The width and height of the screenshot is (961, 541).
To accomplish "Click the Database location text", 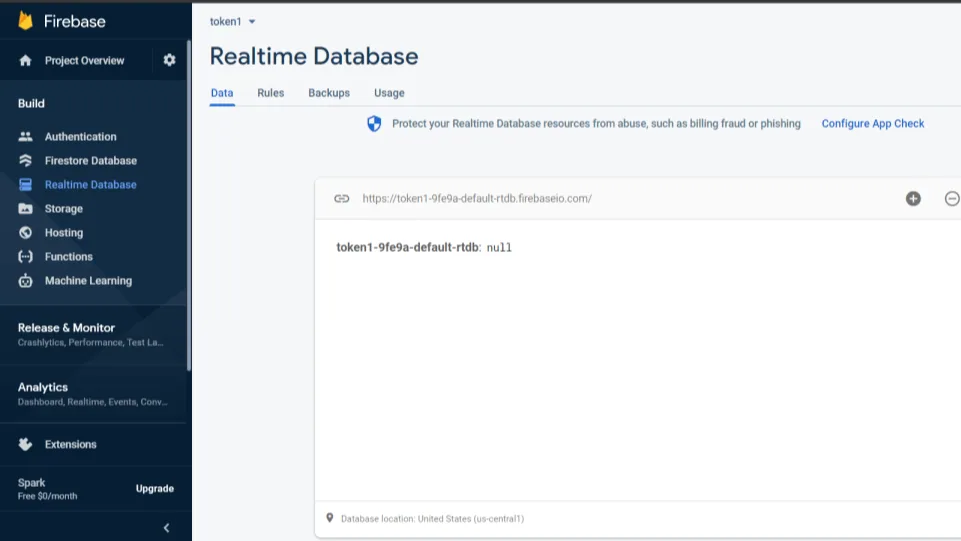I will pos(432,518).
